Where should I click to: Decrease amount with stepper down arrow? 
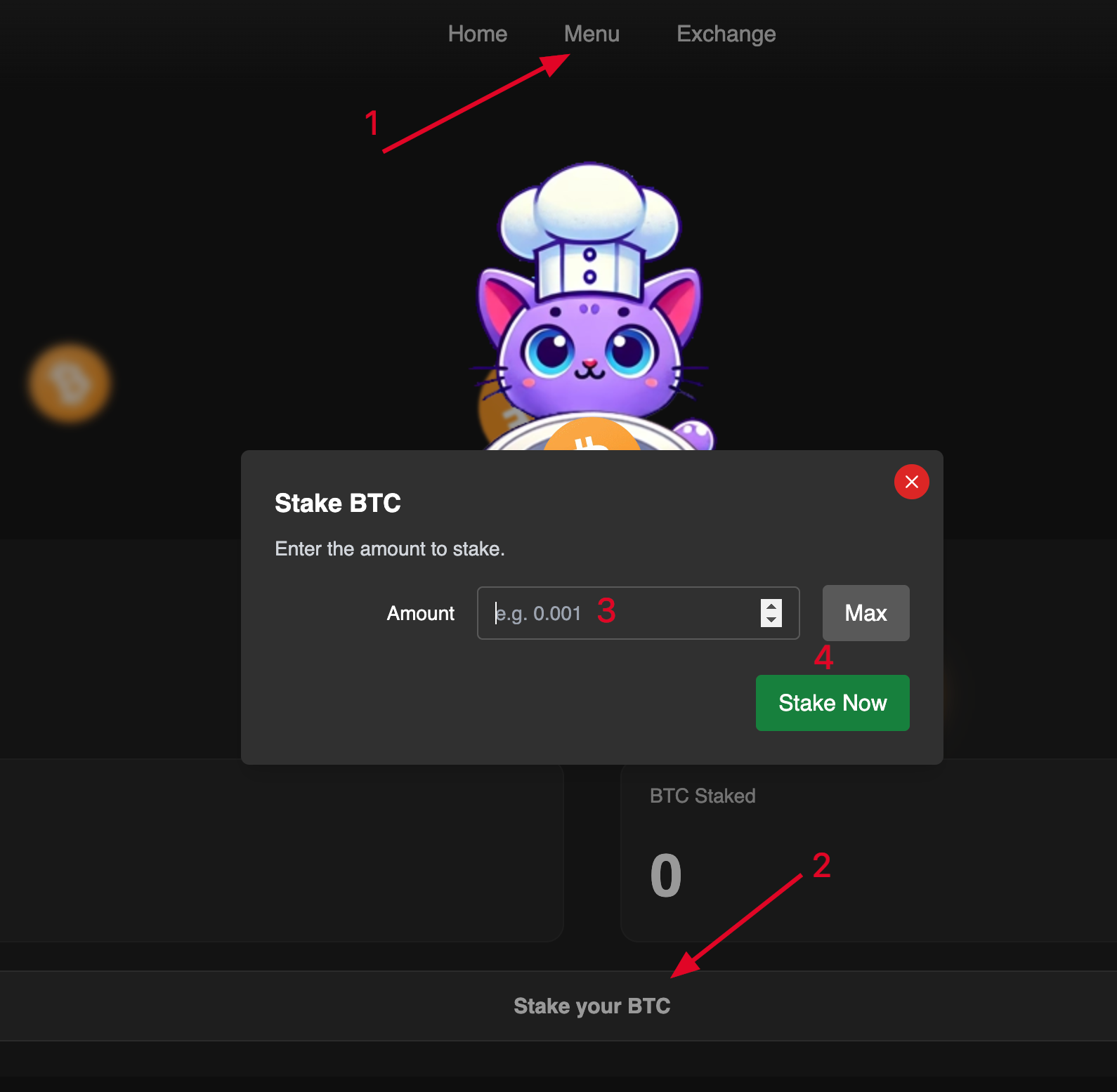pos(771,620)
